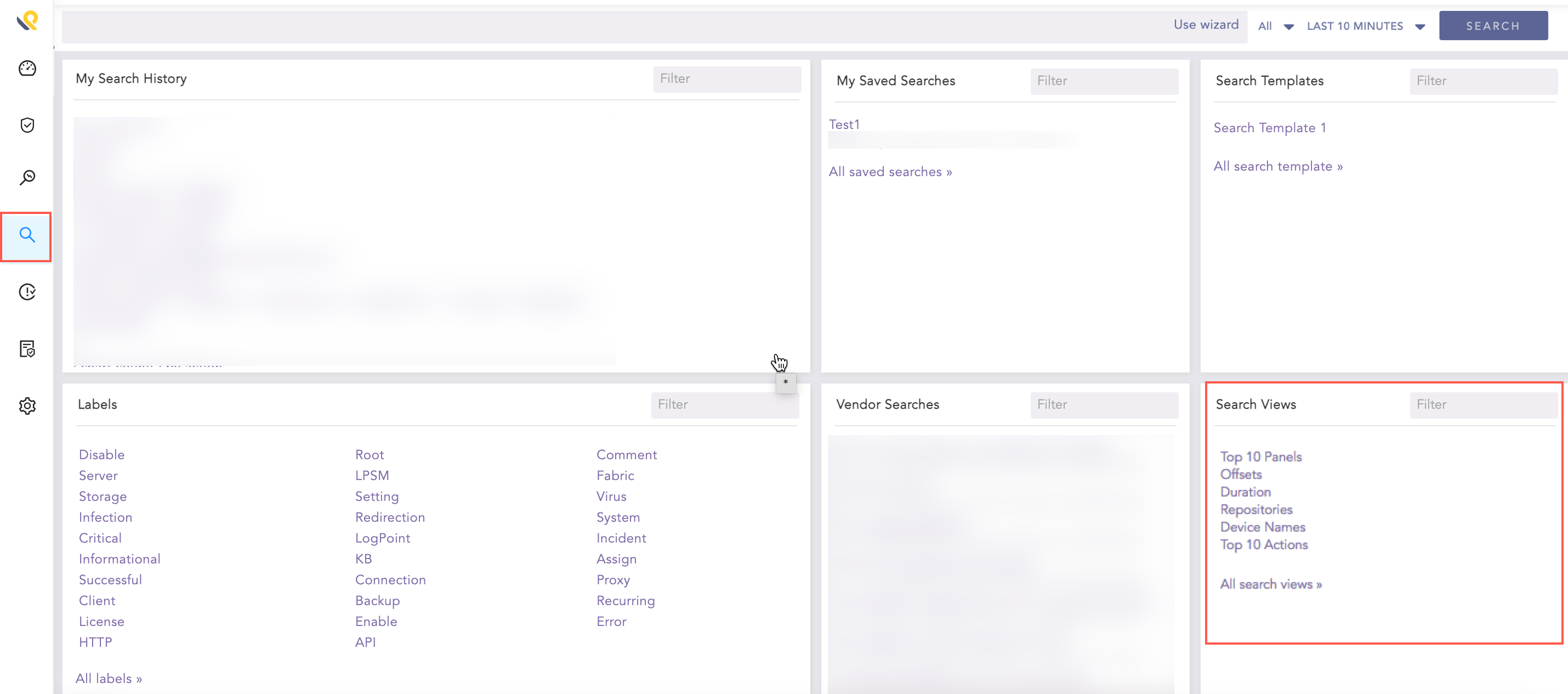Click the SEARCH button
Viewport: 1568px width, 694px height.
1493,25
